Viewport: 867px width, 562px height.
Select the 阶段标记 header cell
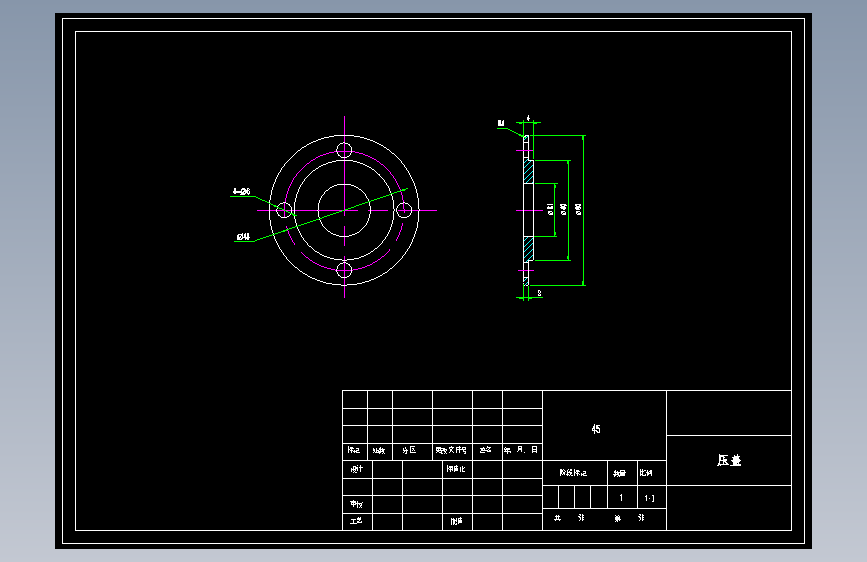575,473
